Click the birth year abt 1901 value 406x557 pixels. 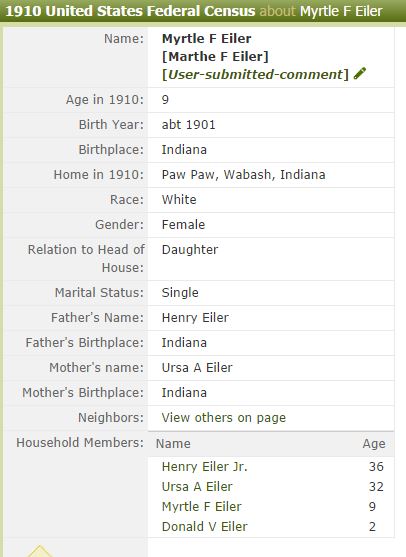click(x=188, y=125)
